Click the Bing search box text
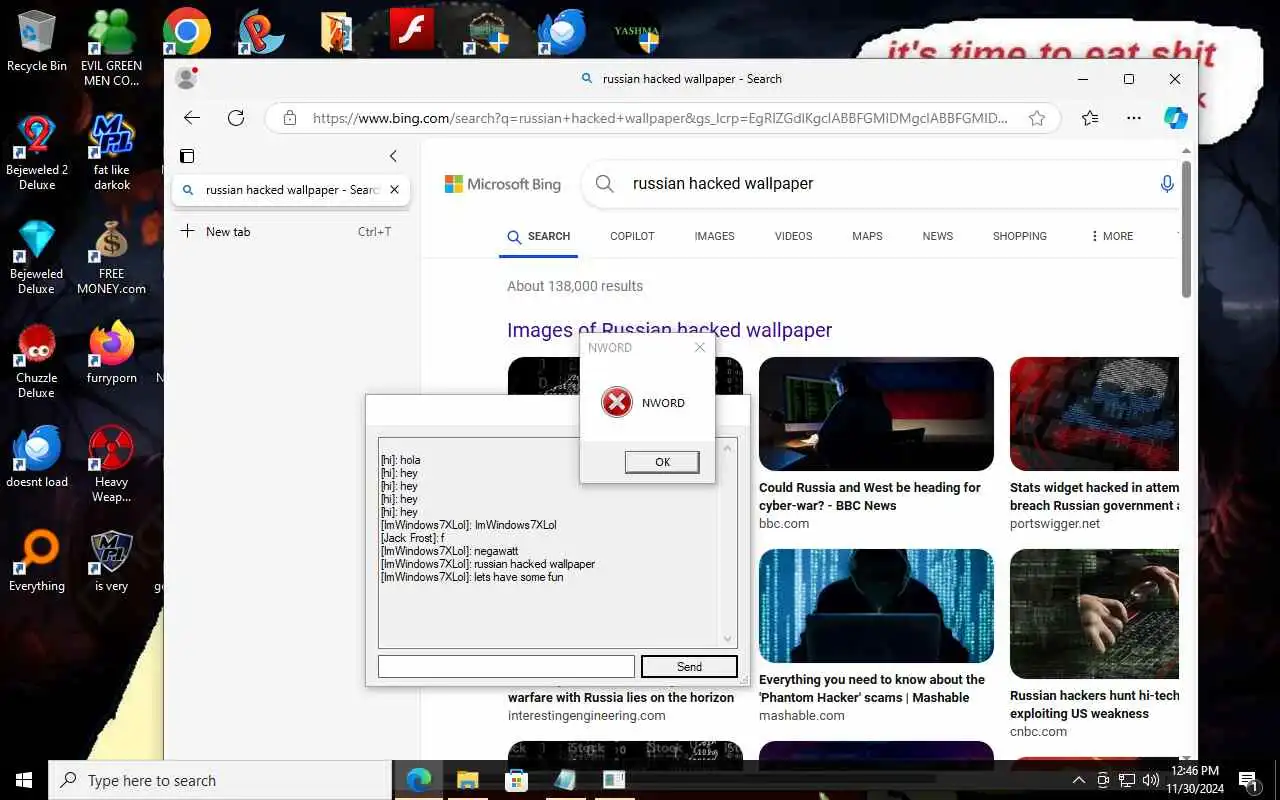 point(722,184)
